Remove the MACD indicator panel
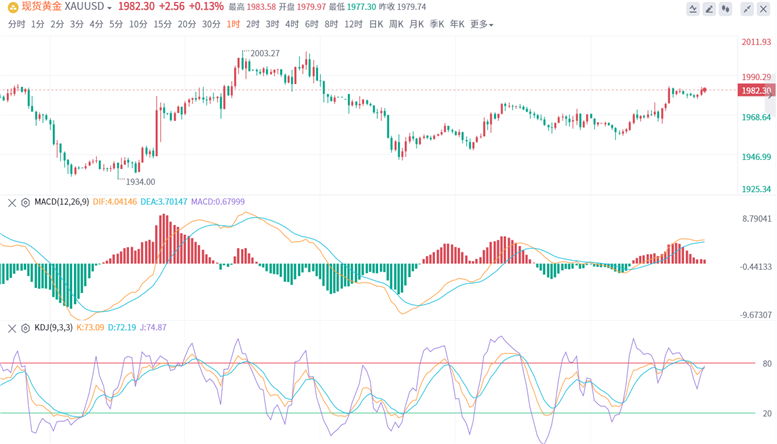The width and height of the screenshot is (777, 444). click(11, 202)
